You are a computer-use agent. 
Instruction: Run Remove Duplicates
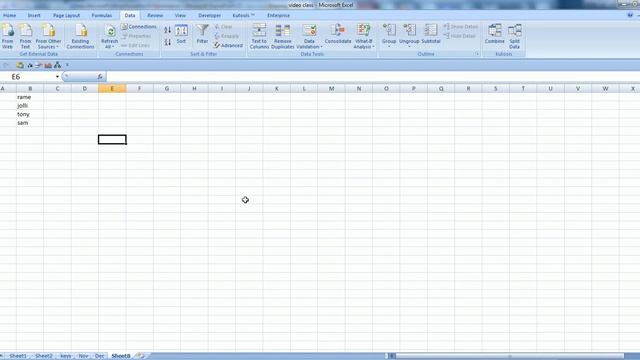point(282,36)
